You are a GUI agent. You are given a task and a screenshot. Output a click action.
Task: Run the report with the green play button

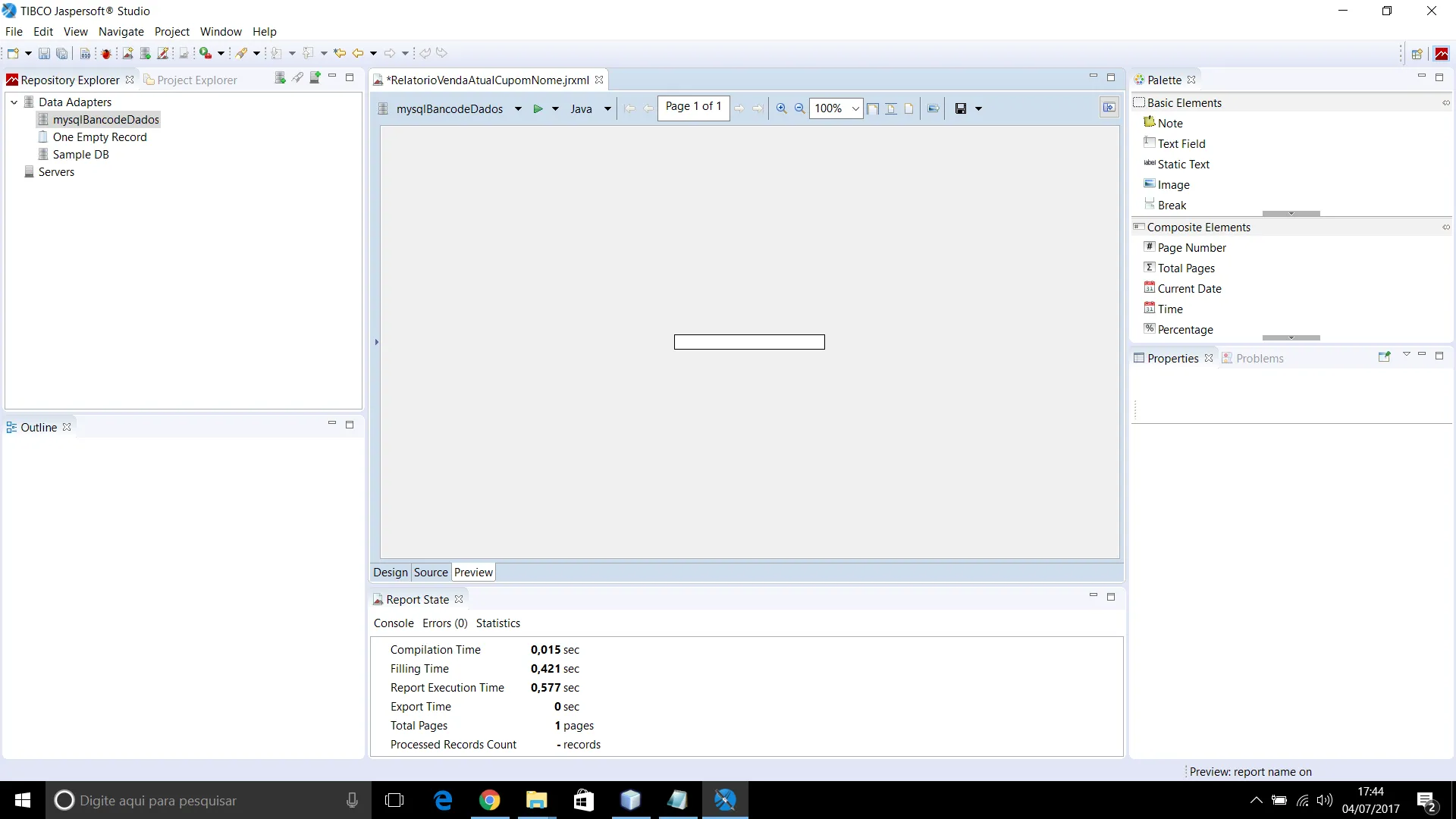[x=538, y=108]
